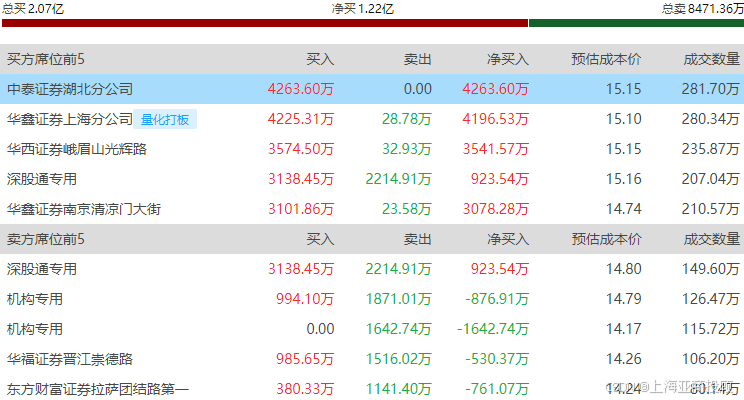Screen dimensions: 744x400
Task: Click the 买入 column header in seller section
Action: 320,239
